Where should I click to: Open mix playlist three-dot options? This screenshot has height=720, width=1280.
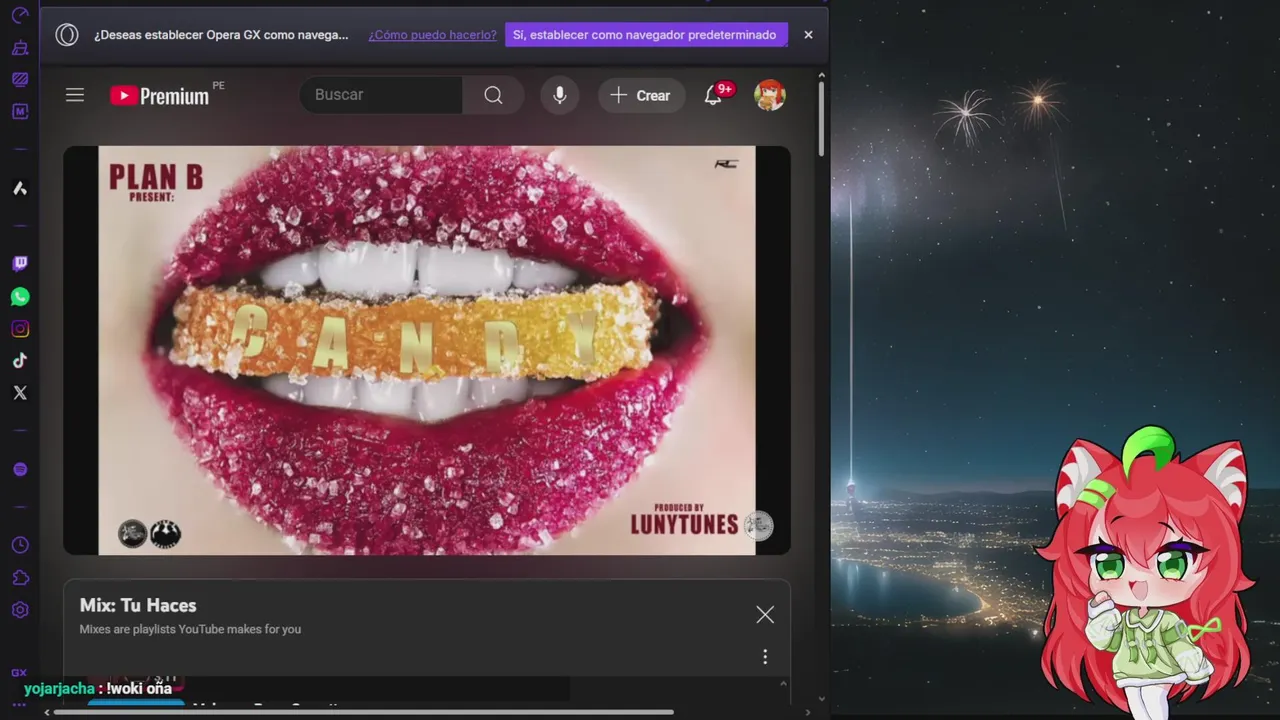tap(765, 657)
